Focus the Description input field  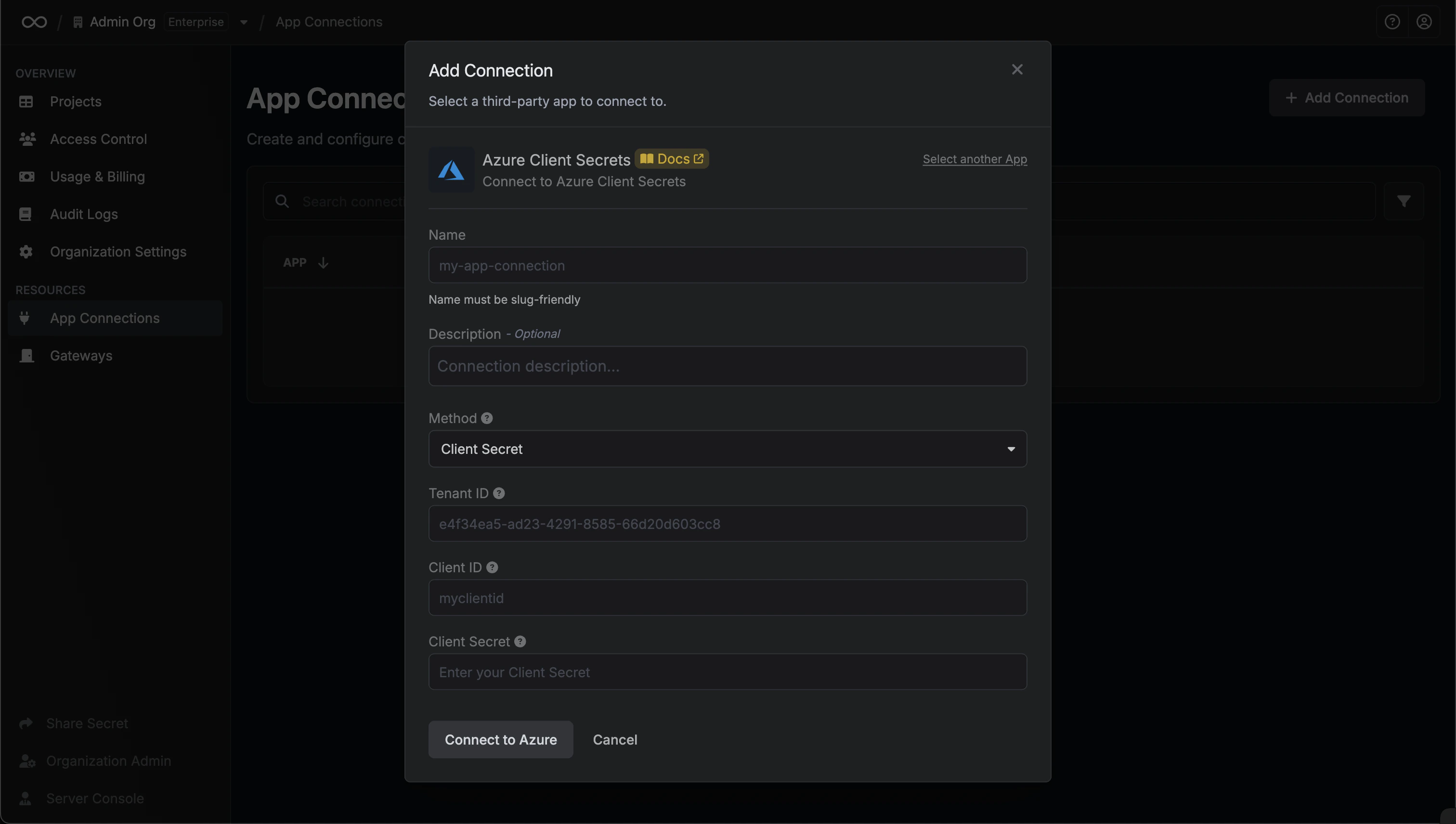coord(728,366)
